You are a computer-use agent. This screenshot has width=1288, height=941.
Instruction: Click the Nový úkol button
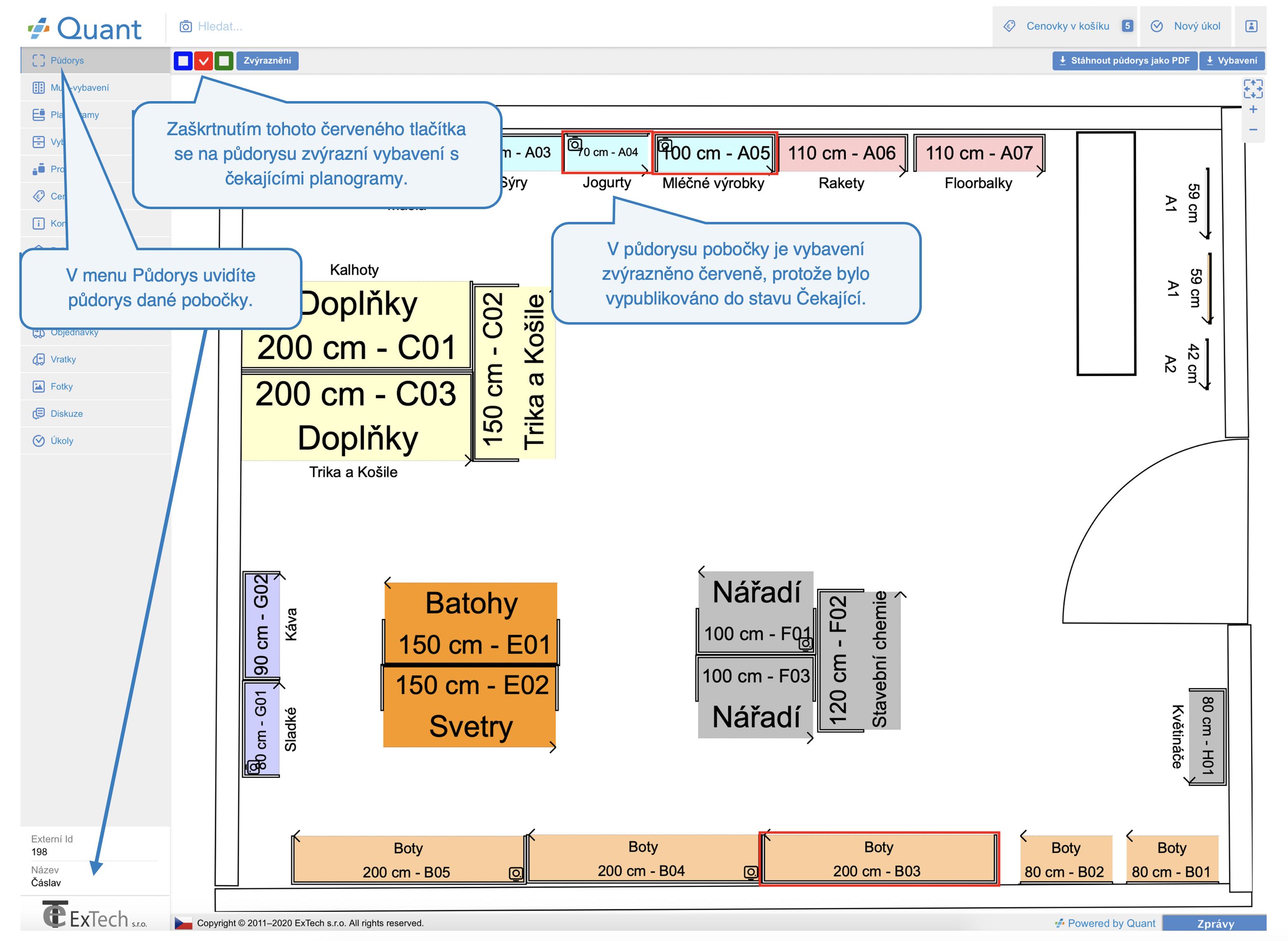[1186, 26]
